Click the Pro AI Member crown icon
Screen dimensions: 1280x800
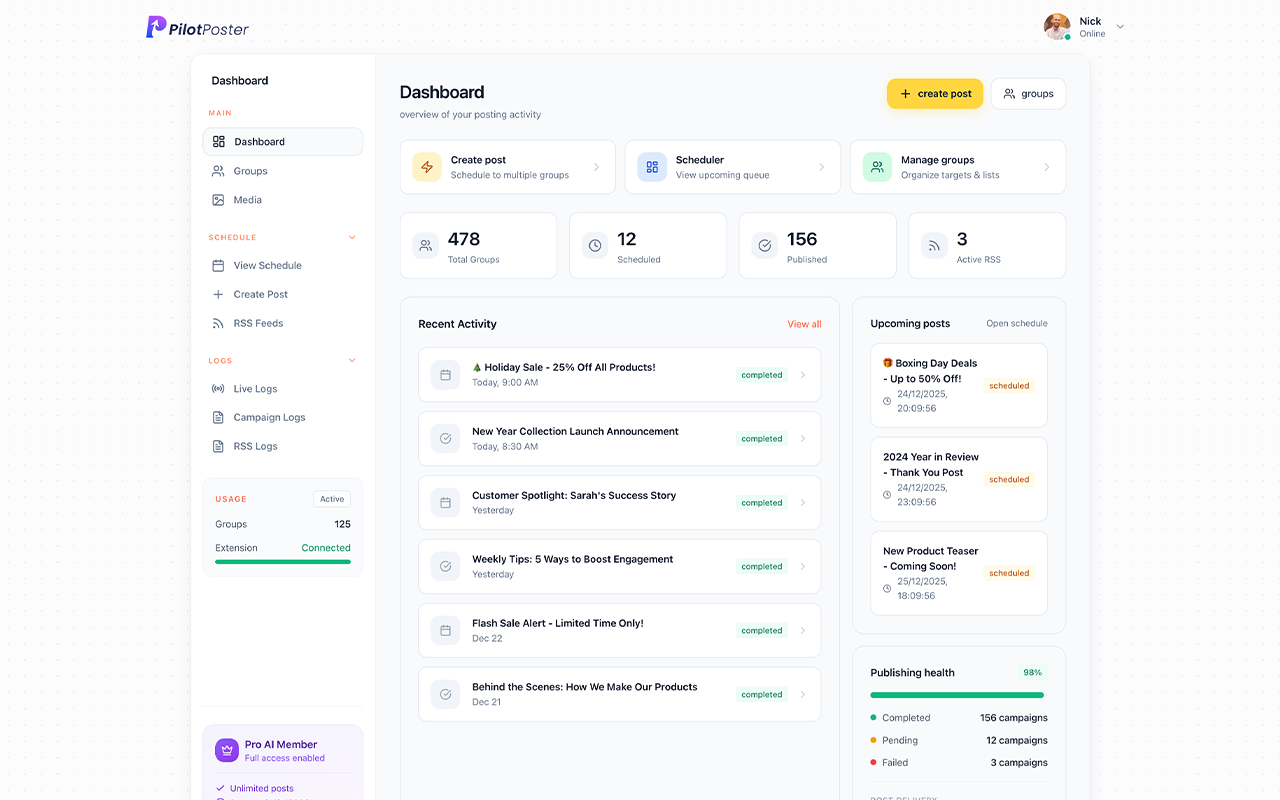coord(227,750)
